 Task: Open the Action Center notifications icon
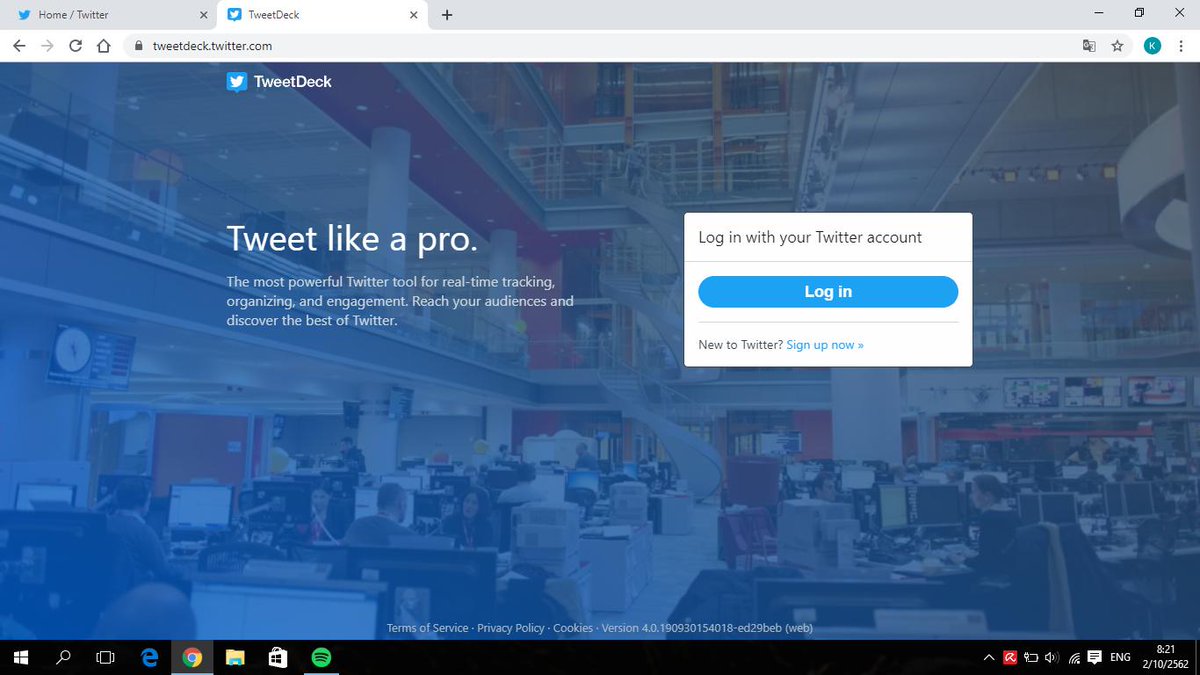[x=1095, y=657]
